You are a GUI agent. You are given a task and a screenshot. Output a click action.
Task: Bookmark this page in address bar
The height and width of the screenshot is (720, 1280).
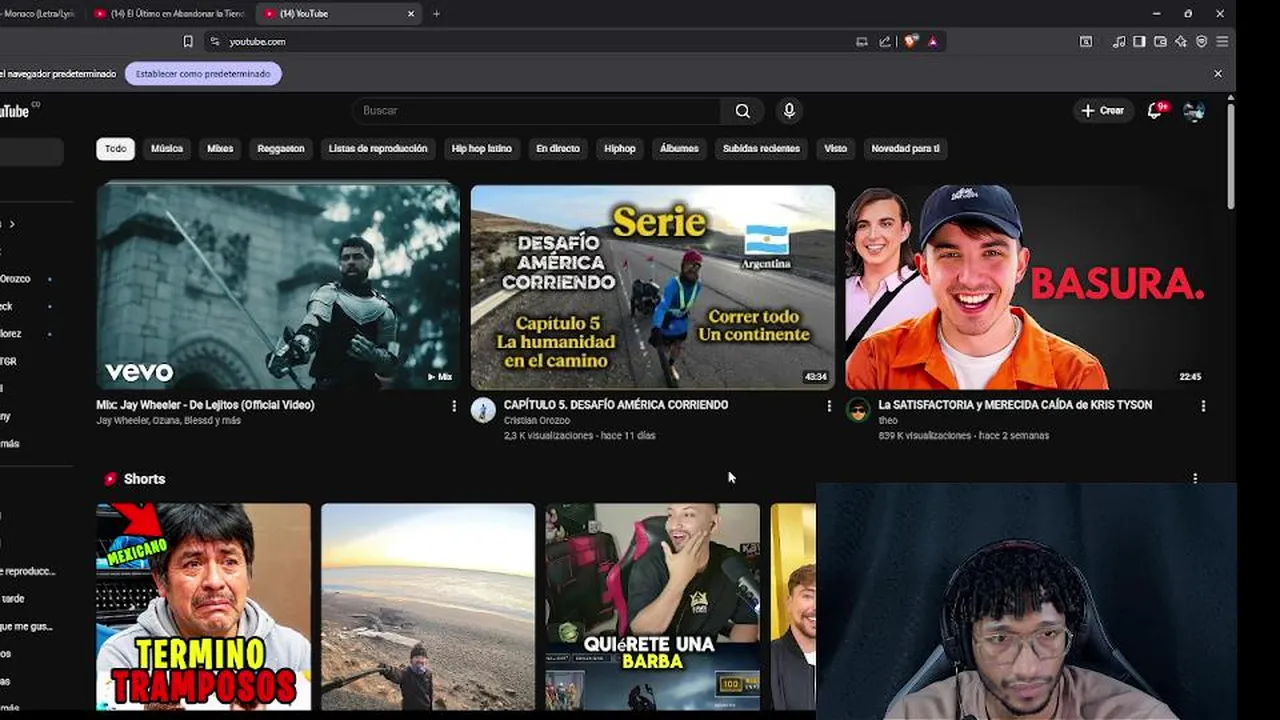[188, 41]
